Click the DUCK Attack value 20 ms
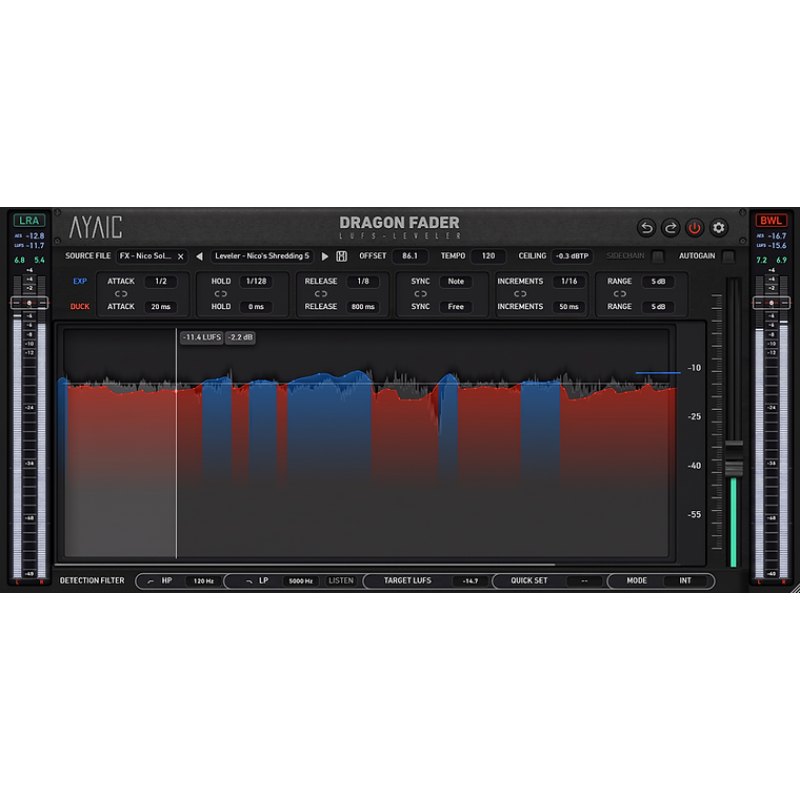The width and height of the screenshot is (800, 800). 161,307
